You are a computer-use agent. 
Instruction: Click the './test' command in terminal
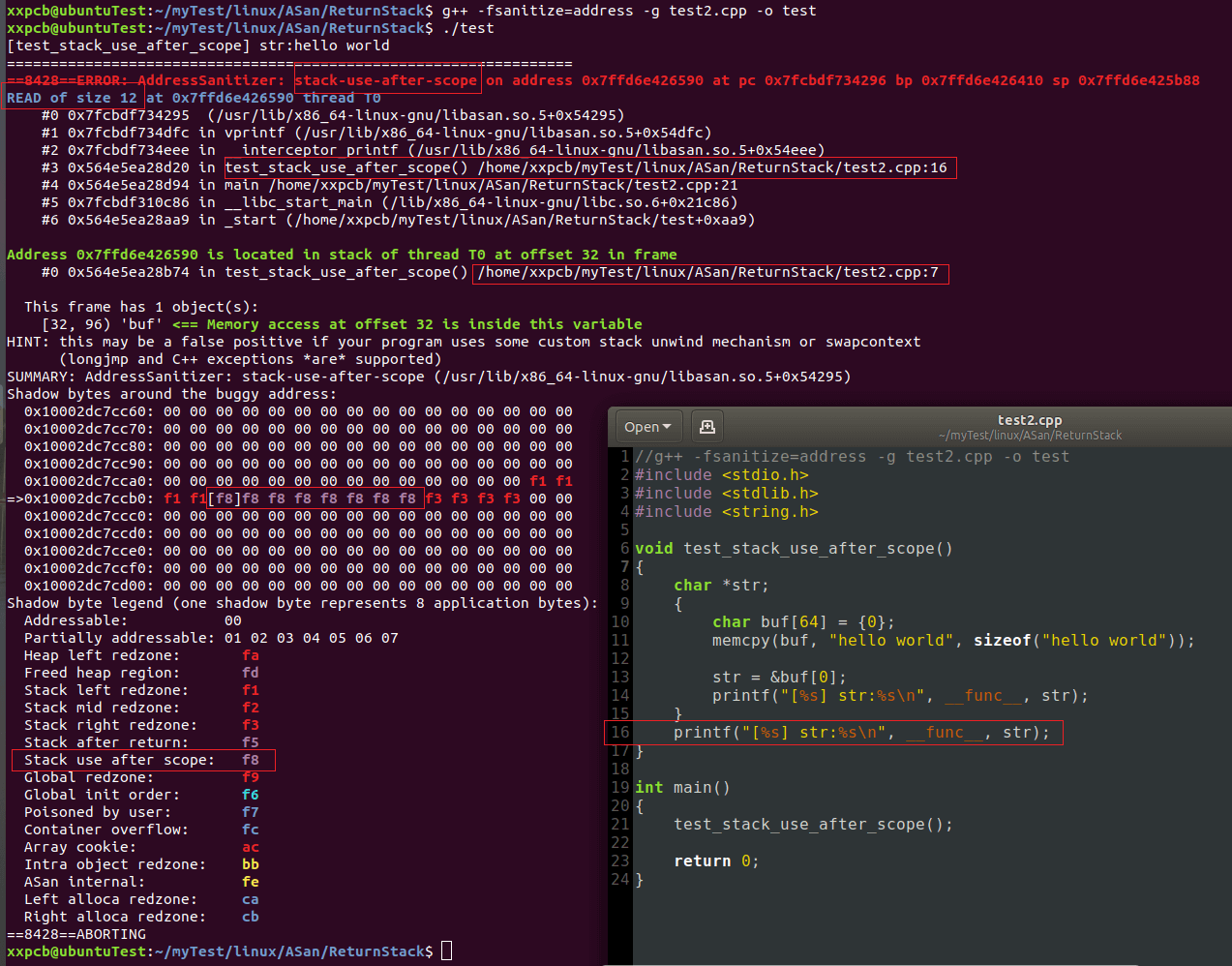click(x=468, y=28)
